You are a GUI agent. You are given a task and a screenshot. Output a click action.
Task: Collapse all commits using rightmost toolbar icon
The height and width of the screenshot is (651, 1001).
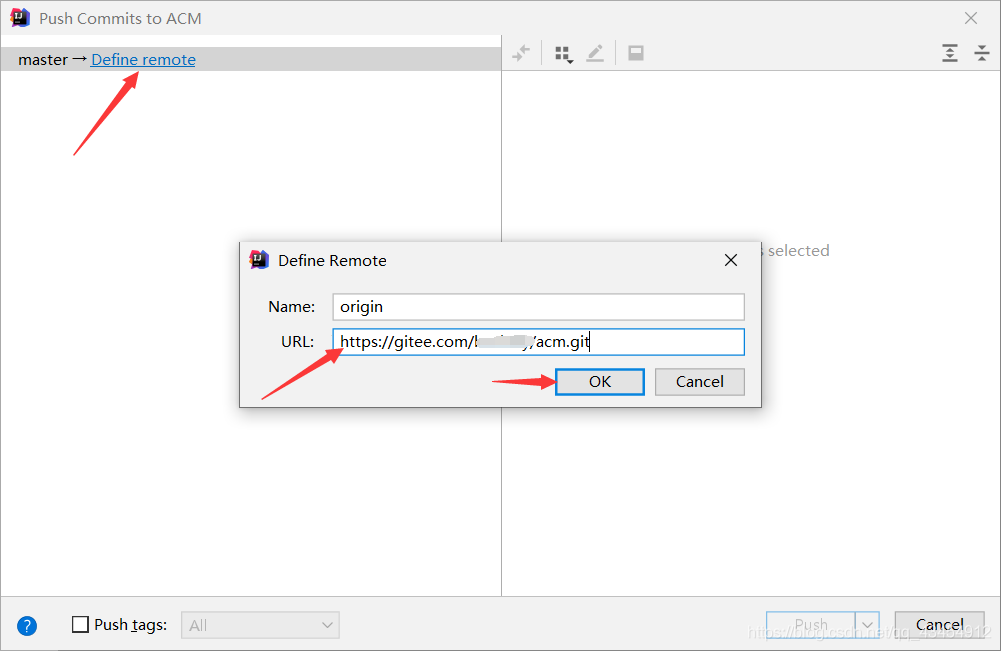coord(981,52)
